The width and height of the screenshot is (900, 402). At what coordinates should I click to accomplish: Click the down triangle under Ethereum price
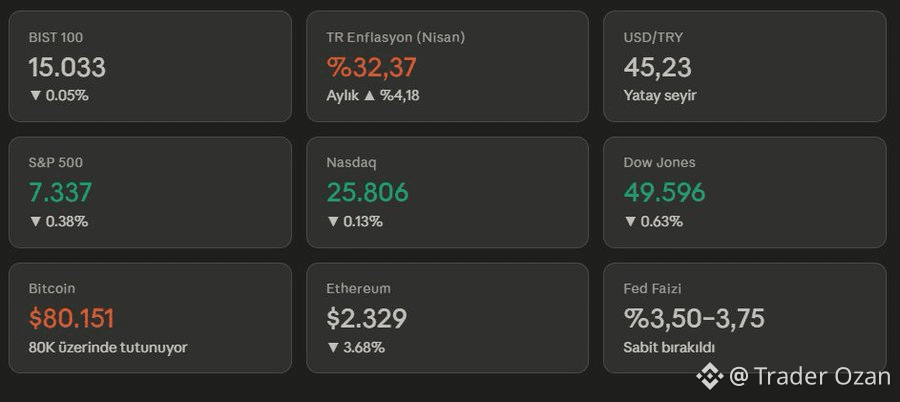333,347
